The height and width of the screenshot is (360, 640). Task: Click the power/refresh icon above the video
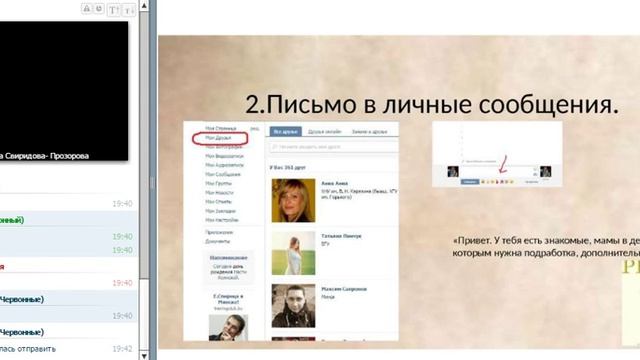[x=99, y=9]
